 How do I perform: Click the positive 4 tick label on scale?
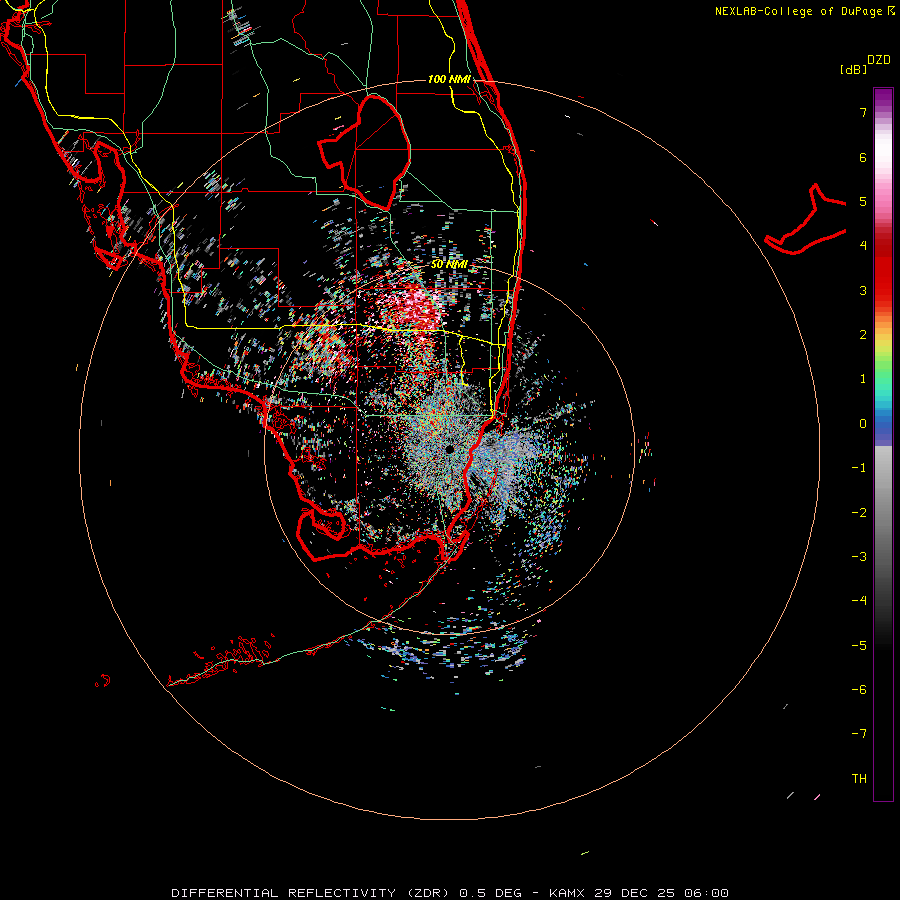tap(863, 246)
